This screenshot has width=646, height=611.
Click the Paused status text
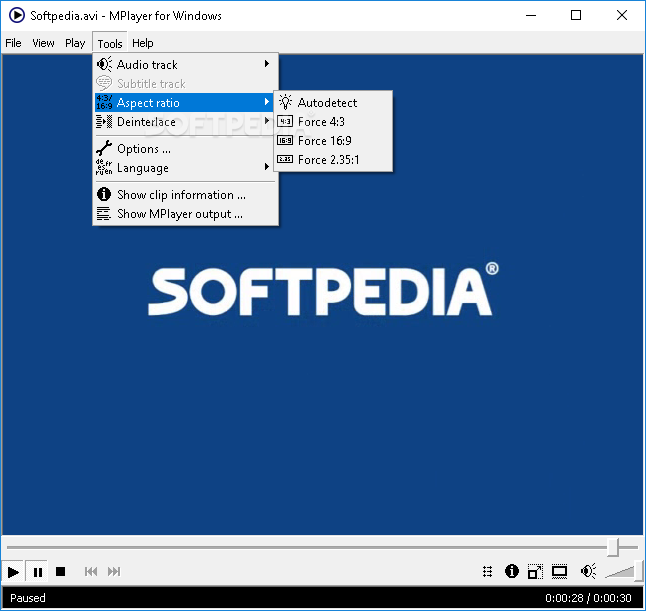28,598
